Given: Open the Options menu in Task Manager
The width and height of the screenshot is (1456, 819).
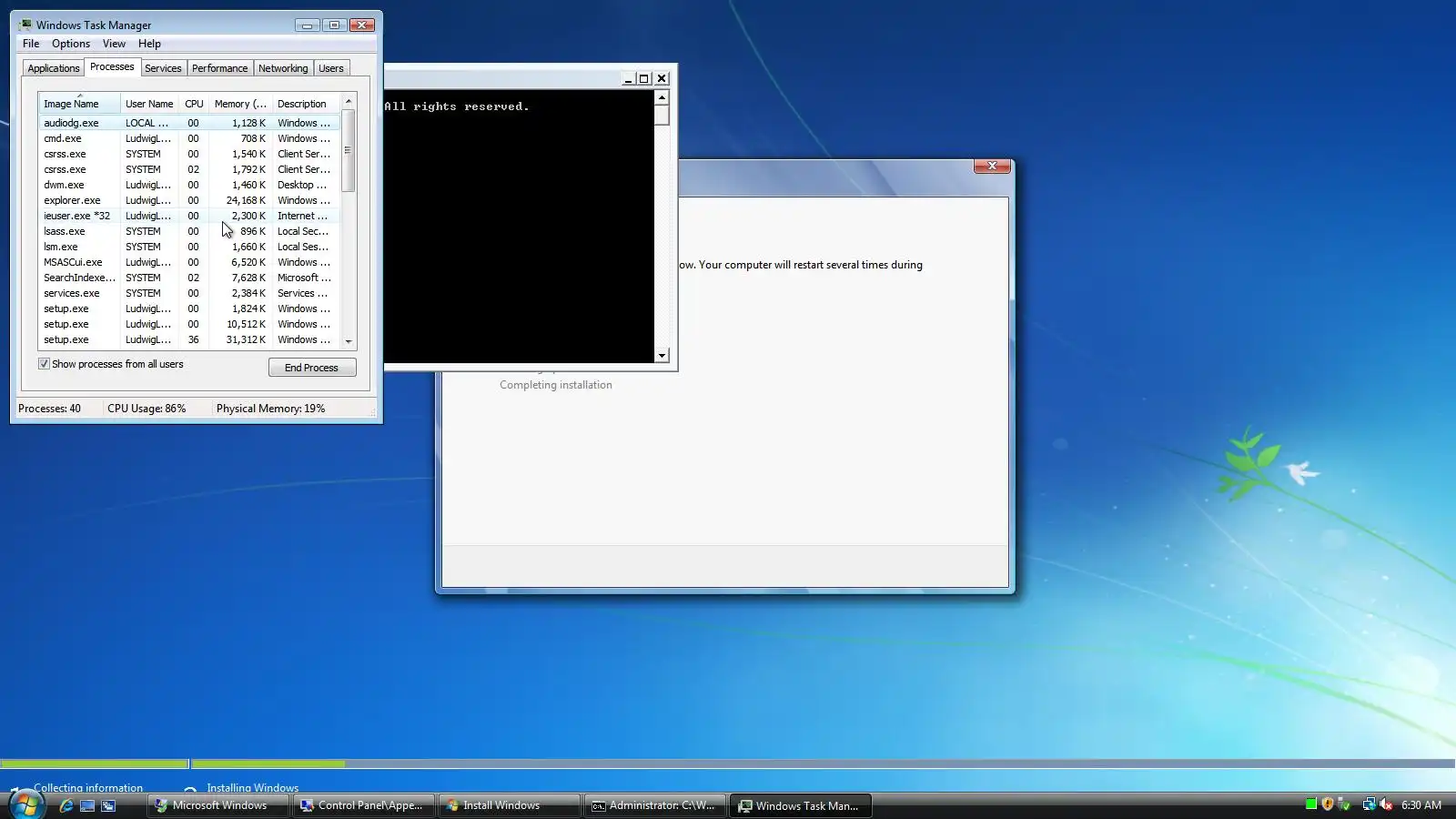Looking at the screenshot, I should pyautogui.click(x=71, y=44).
